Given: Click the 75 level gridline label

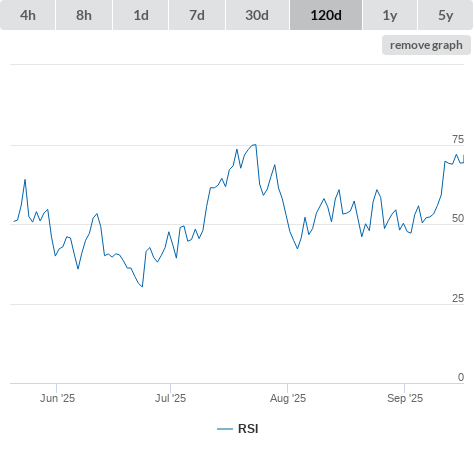Looking at the screenshot, I should [458, 139].
